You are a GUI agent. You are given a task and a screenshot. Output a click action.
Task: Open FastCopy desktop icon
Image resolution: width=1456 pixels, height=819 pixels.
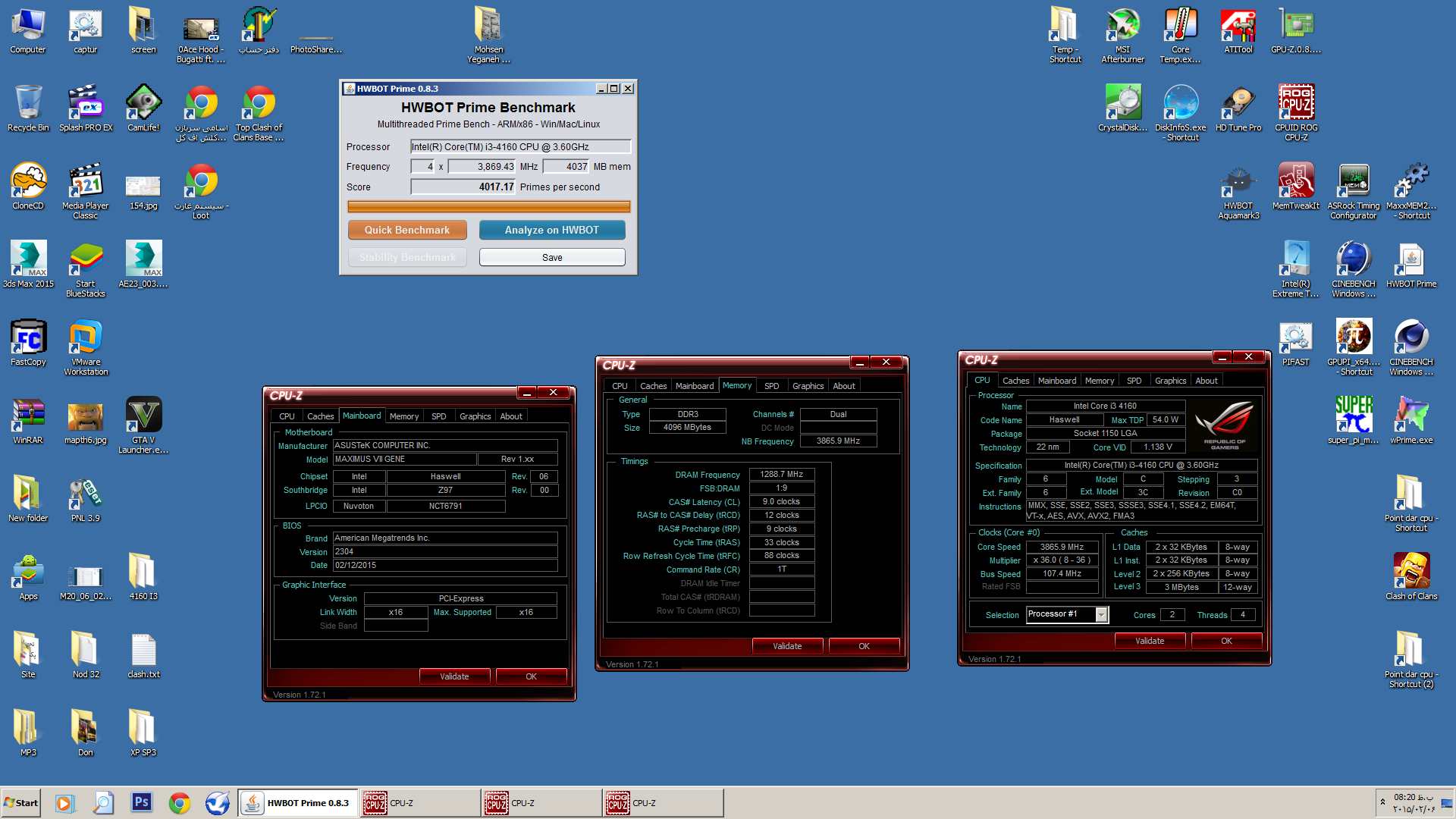(28, 342)
